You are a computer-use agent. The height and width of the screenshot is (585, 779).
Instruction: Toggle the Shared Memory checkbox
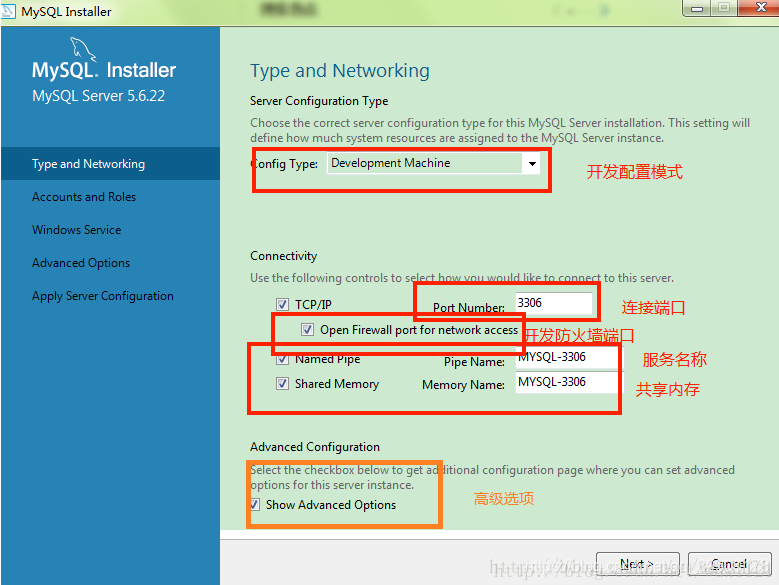(x=282, y=383)
